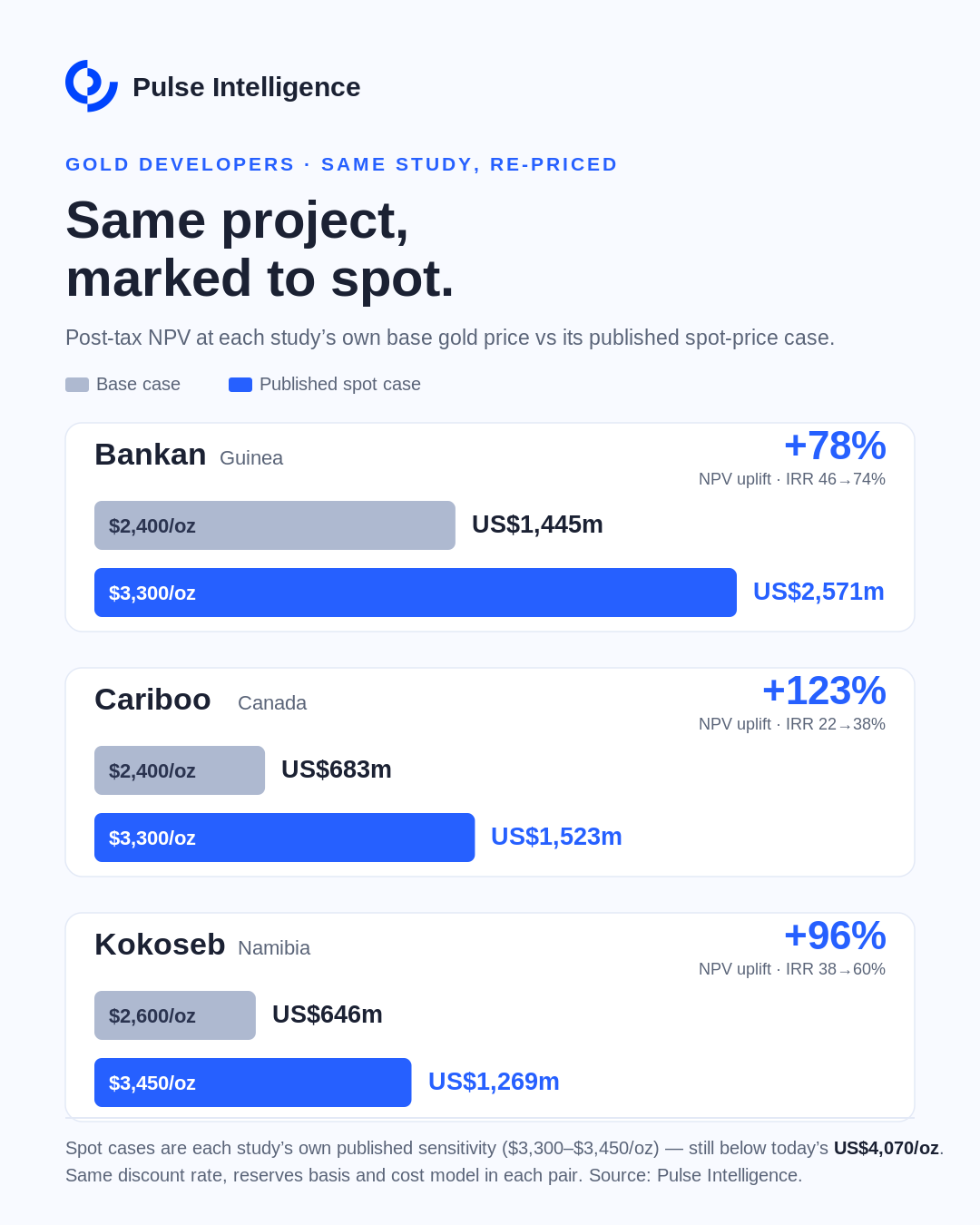Image resolution: width=980 pixels, height=1225 pixels.
Task: Click the Kokoseb $3,450/oz spot bar
Action: tap(253, 1083)
